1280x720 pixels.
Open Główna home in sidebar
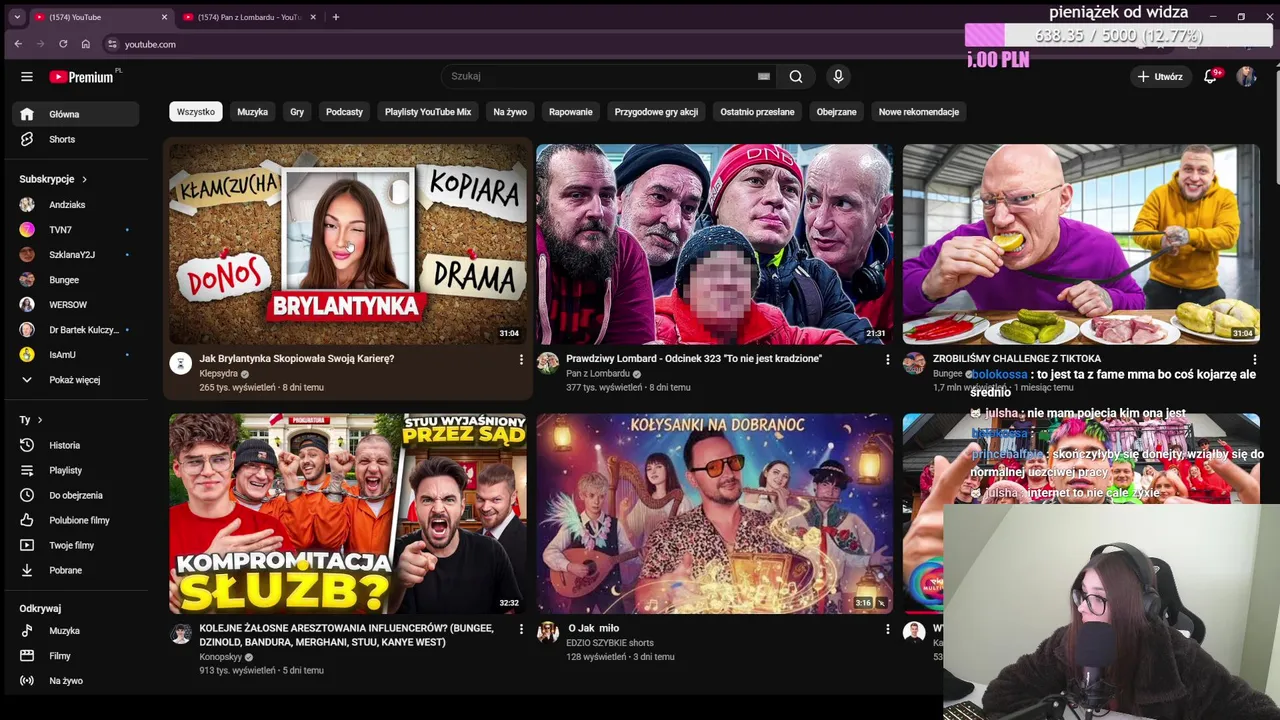pyautogui.click(x=76, y=114)
